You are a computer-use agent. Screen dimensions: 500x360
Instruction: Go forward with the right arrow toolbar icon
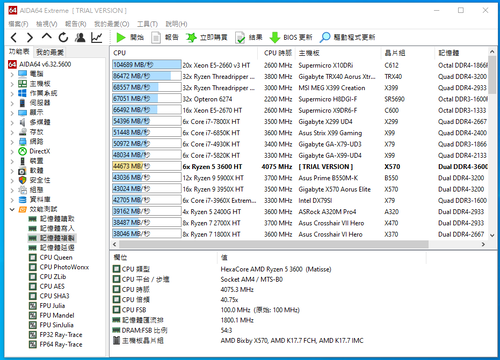pyautogui.click(x=30, y=37)
